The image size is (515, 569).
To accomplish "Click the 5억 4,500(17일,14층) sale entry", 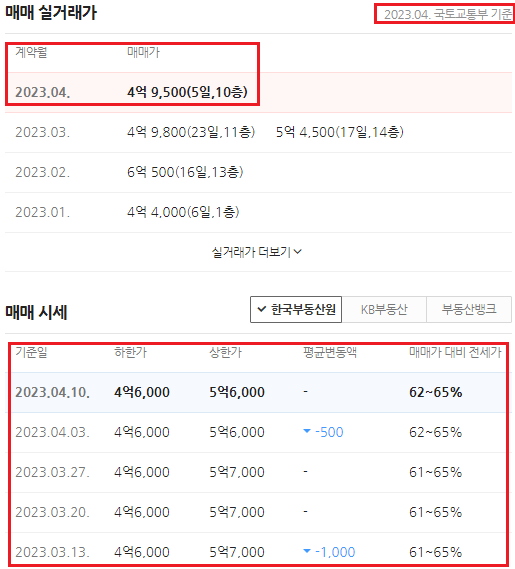I will coord(339,132).
